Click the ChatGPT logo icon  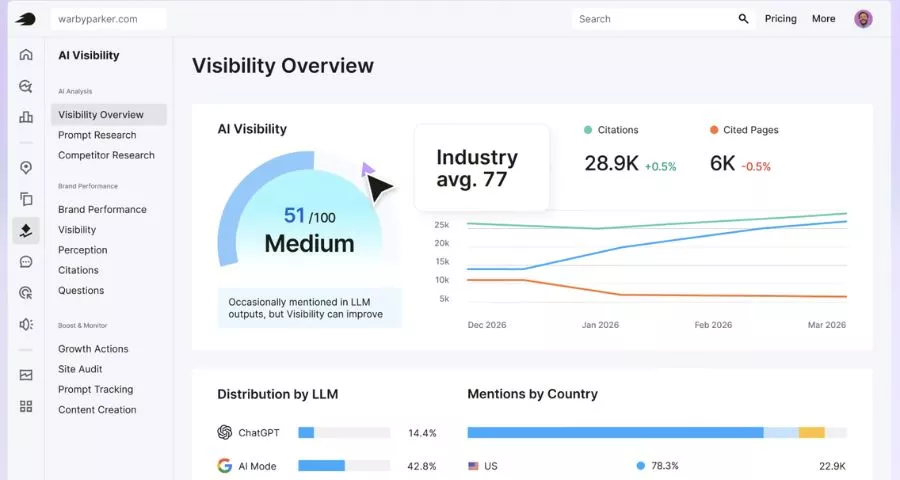[x=224, y=432]
